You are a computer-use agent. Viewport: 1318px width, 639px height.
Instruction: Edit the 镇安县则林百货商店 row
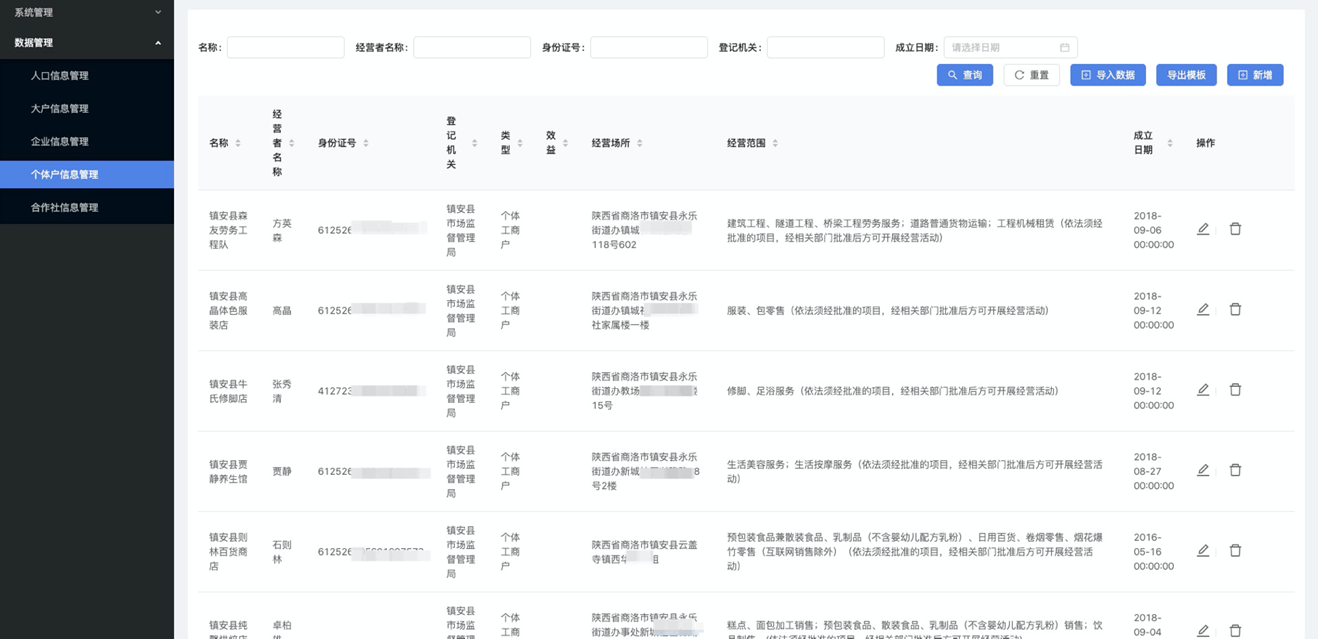click(1203, 551)
